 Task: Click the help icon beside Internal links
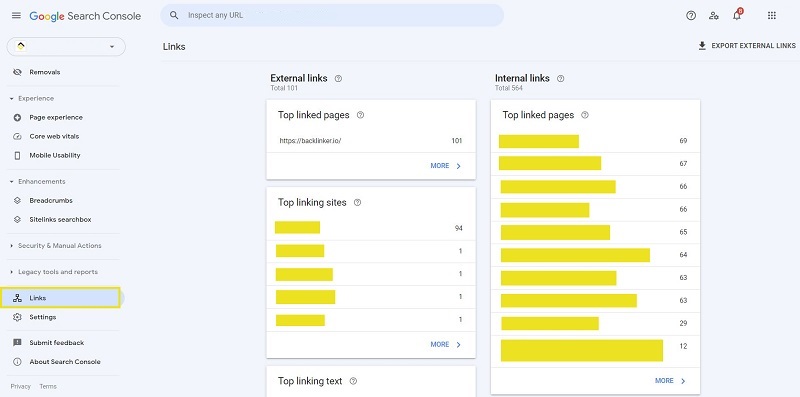(x=560, y=79)
